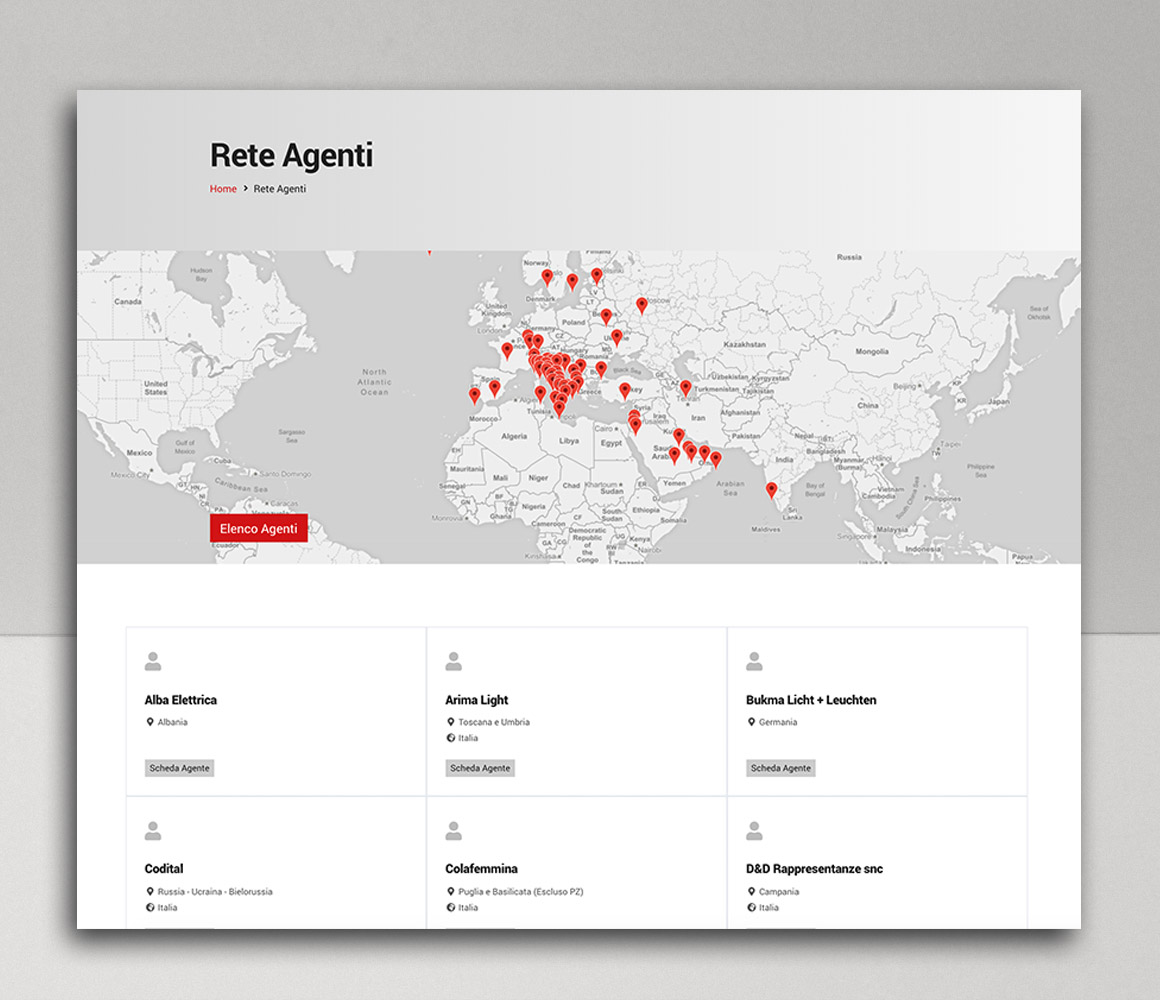Image resolution: width=1160 pixels, height=1000 pixels.
Task: Click the 'Albania' location text
Action: click(x=172, y=722)
